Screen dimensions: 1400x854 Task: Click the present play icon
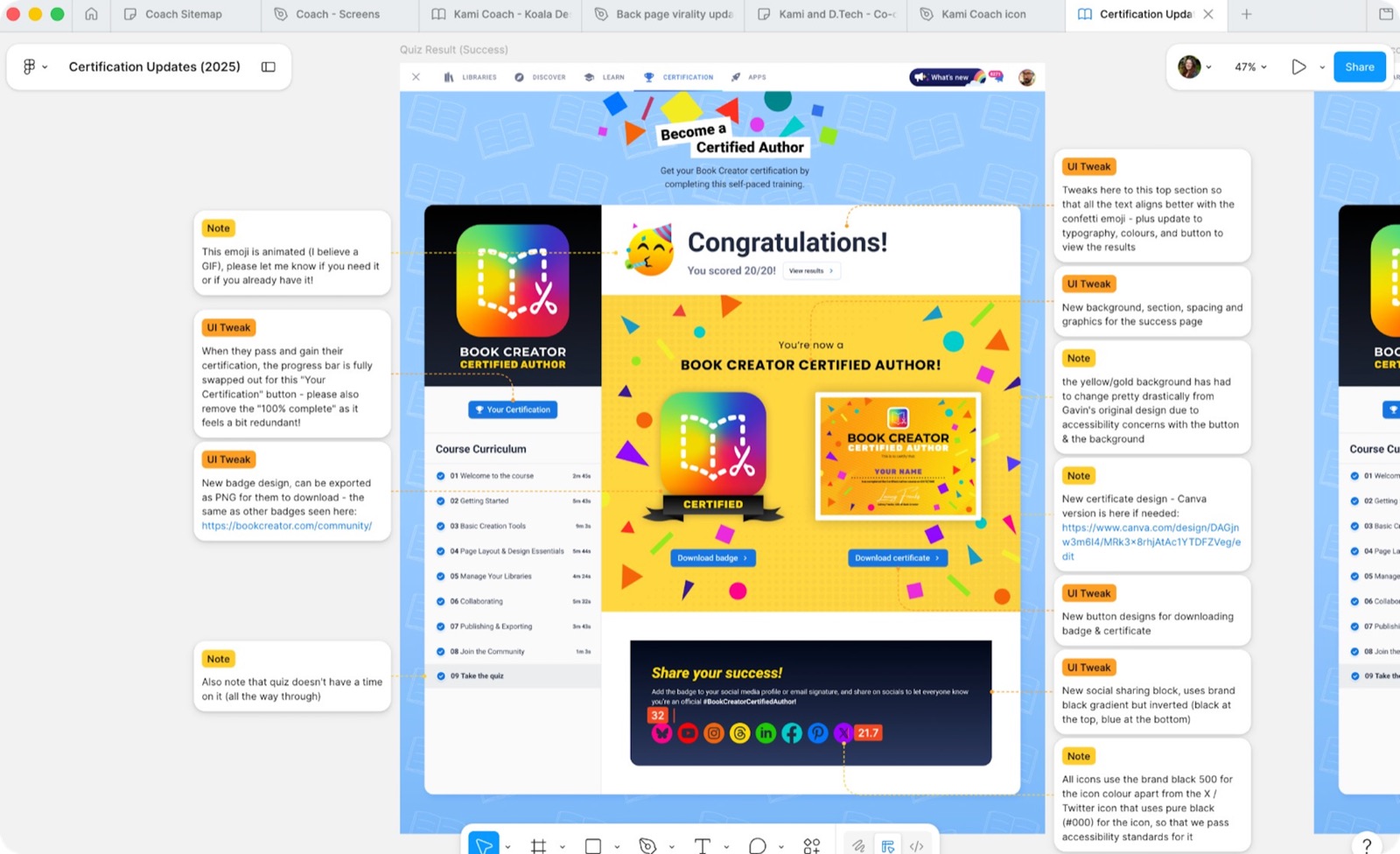coord(1298,66)
